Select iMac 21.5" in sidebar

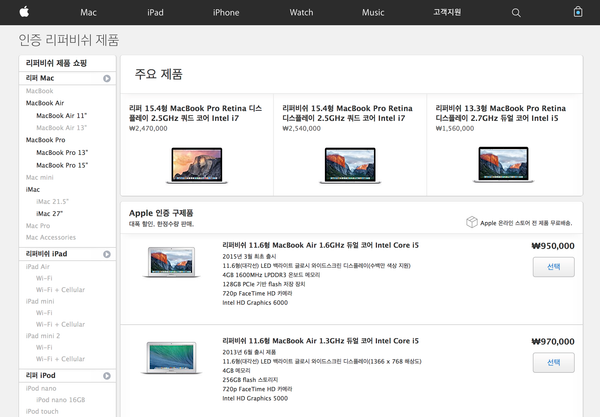coord(52,202)
